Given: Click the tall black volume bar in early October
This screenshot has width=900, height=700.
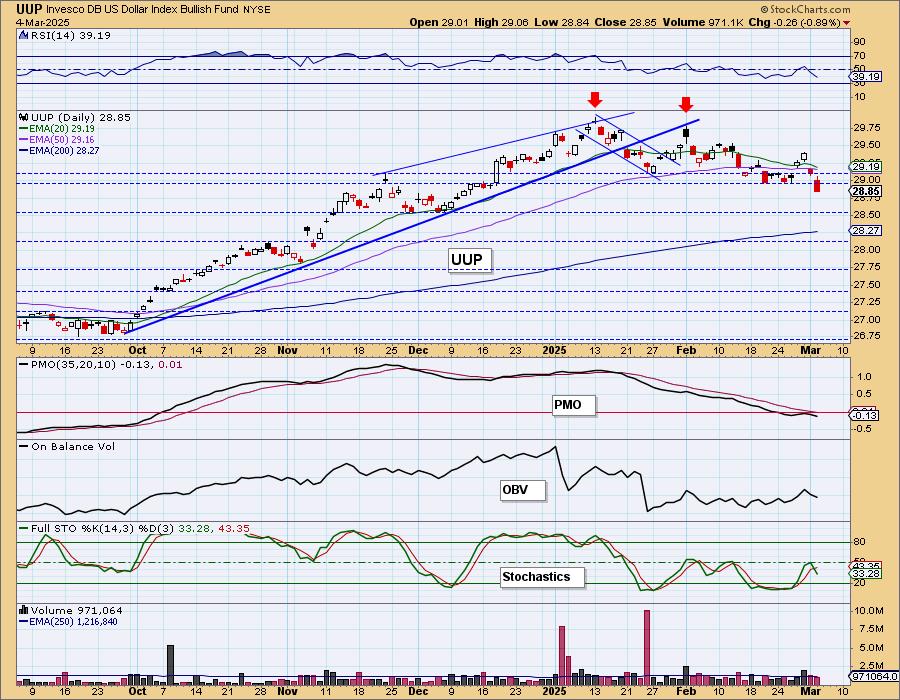Looking at the screenshot, I should tap(170, 665).
